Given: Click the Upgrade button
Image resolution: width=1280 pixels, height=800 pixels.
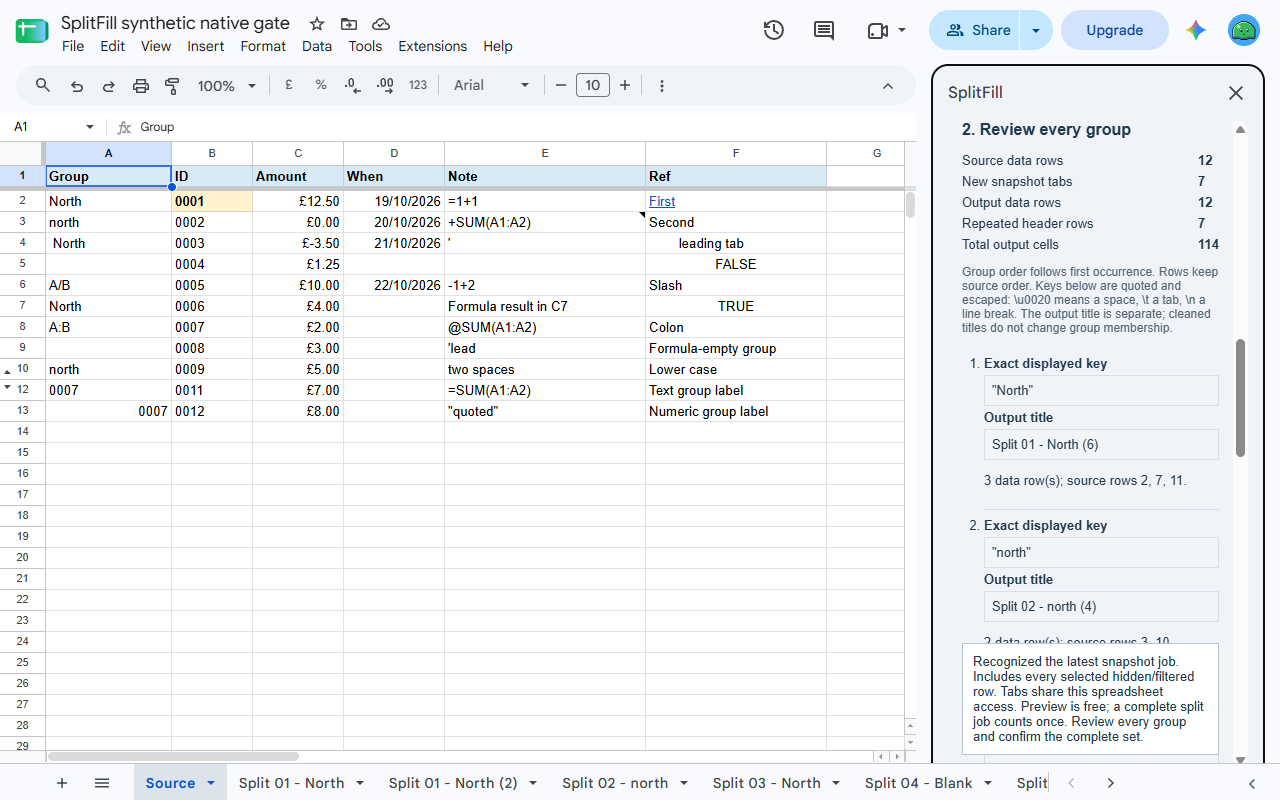Looking at the screenshot, I should pyautogui.click(x=1115, y=30).
